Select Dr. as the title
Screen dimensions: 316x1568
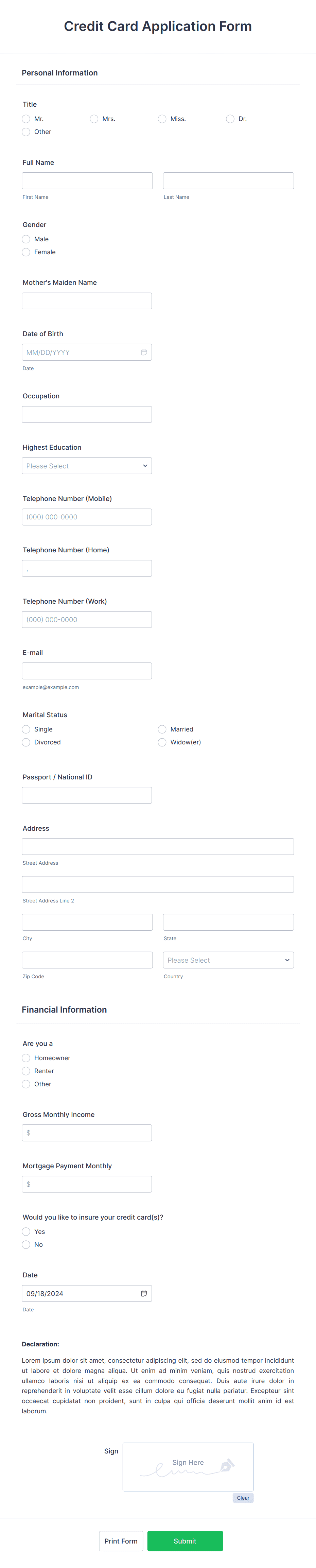pos(230,119)
